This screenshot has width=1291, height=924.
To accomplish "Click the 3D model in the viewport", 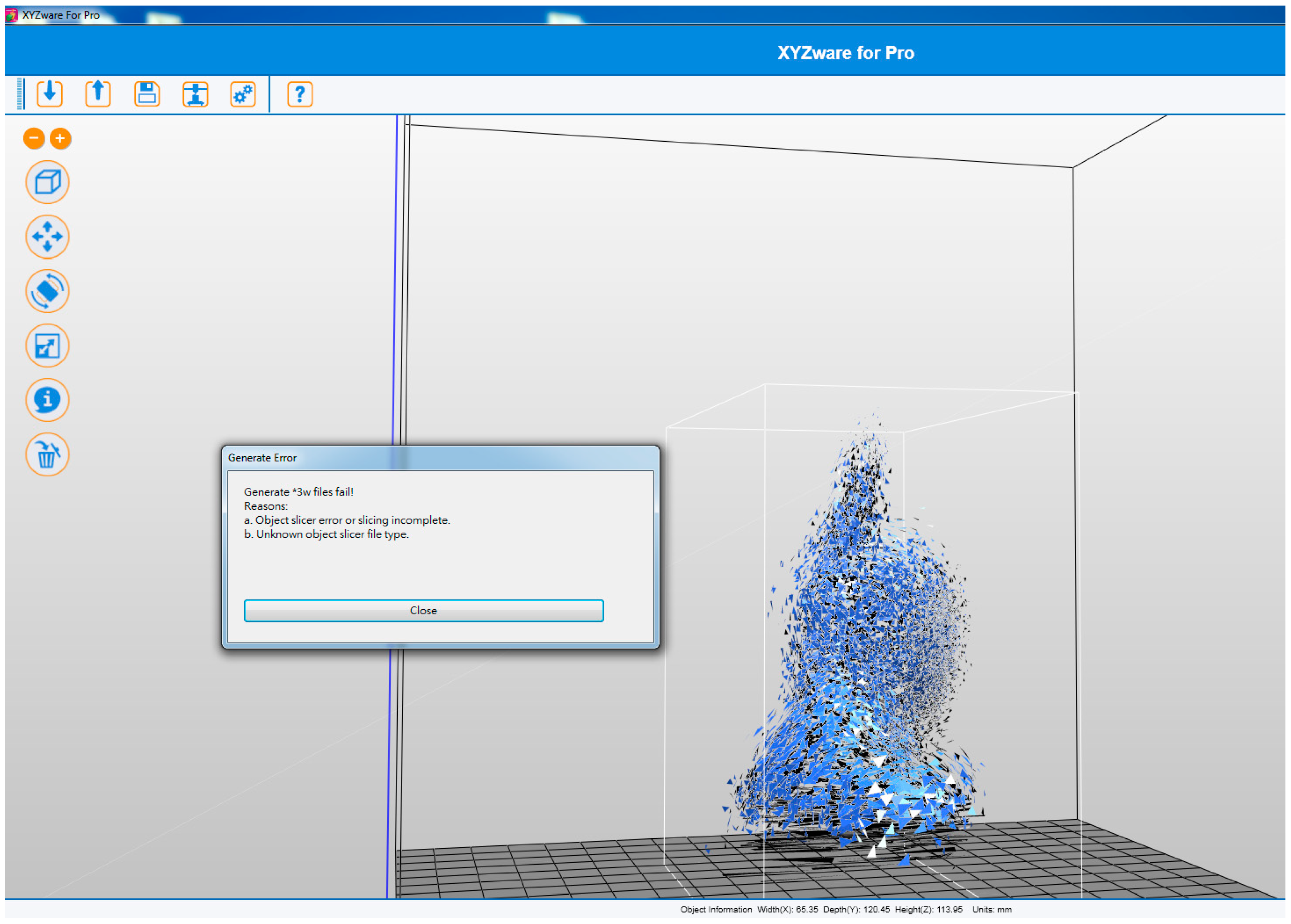I will [x=859, y=654].
